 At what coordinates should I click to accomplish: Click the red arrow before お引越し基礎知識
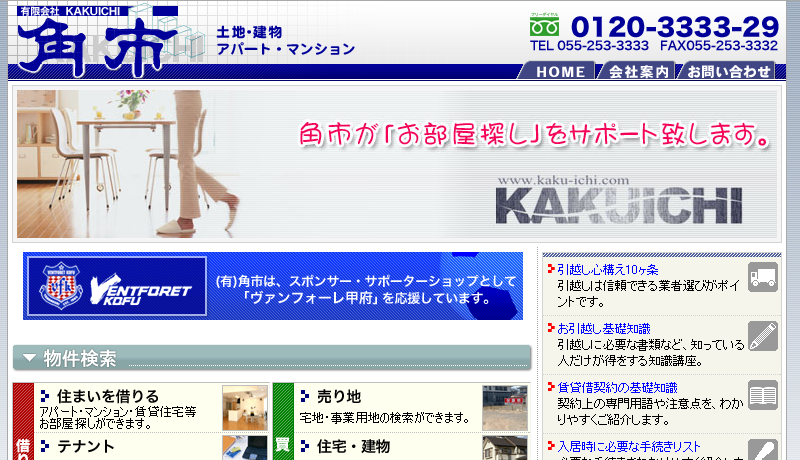pos(551,328)
